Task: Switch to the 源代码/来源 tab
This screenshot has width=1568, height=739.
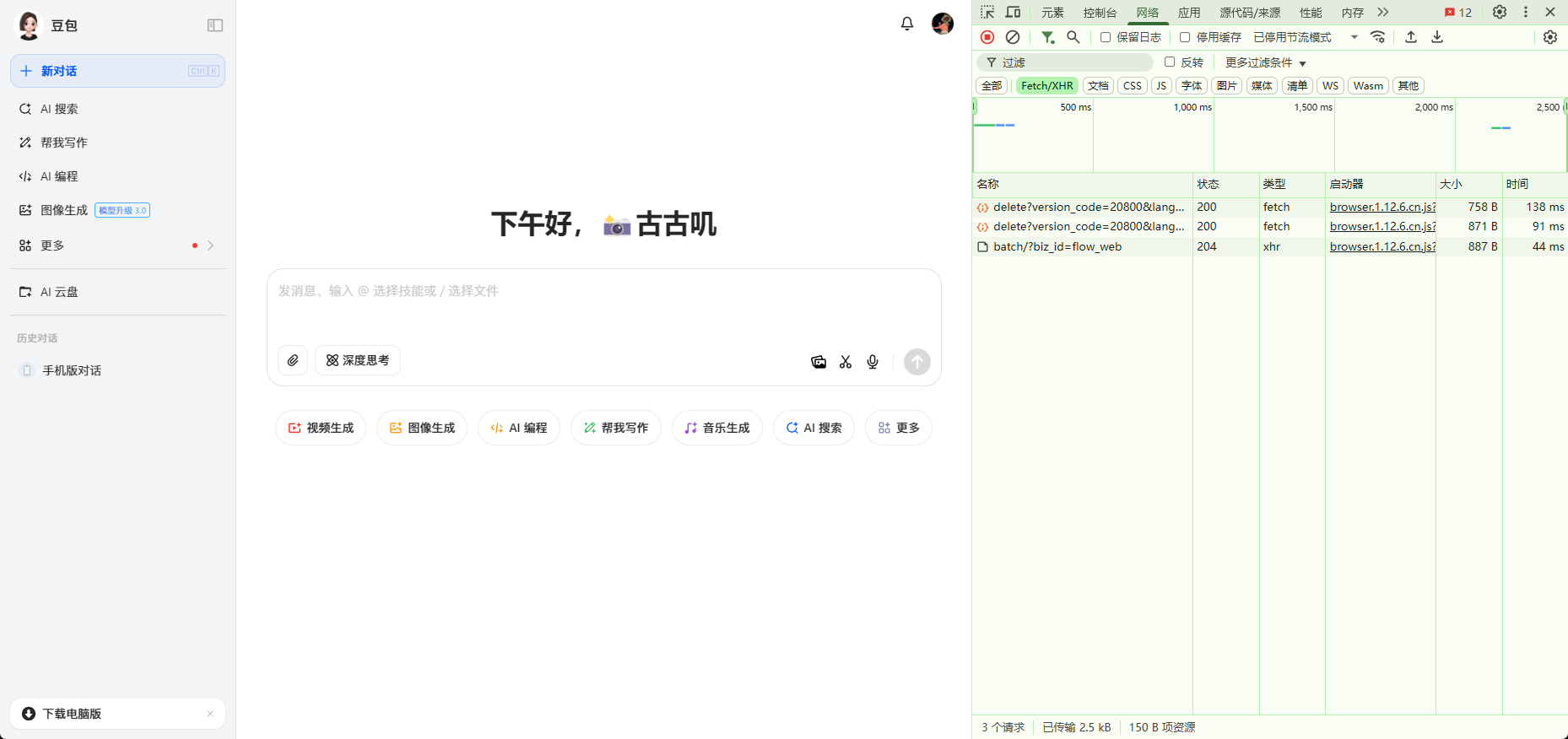Action: (x=1250, y=13)
